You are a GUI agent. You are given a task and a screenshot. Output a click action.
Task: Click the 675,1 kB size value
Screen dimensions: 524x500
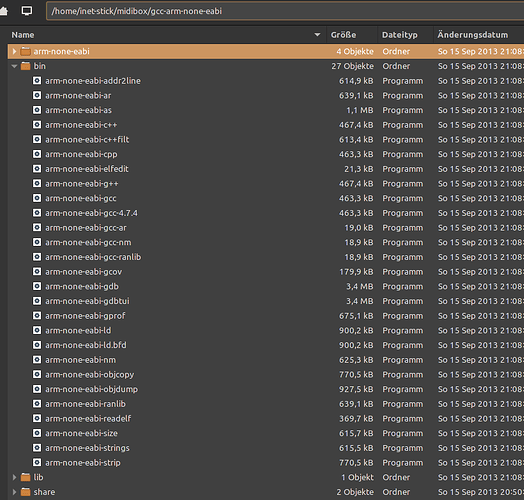click(356, 316)
